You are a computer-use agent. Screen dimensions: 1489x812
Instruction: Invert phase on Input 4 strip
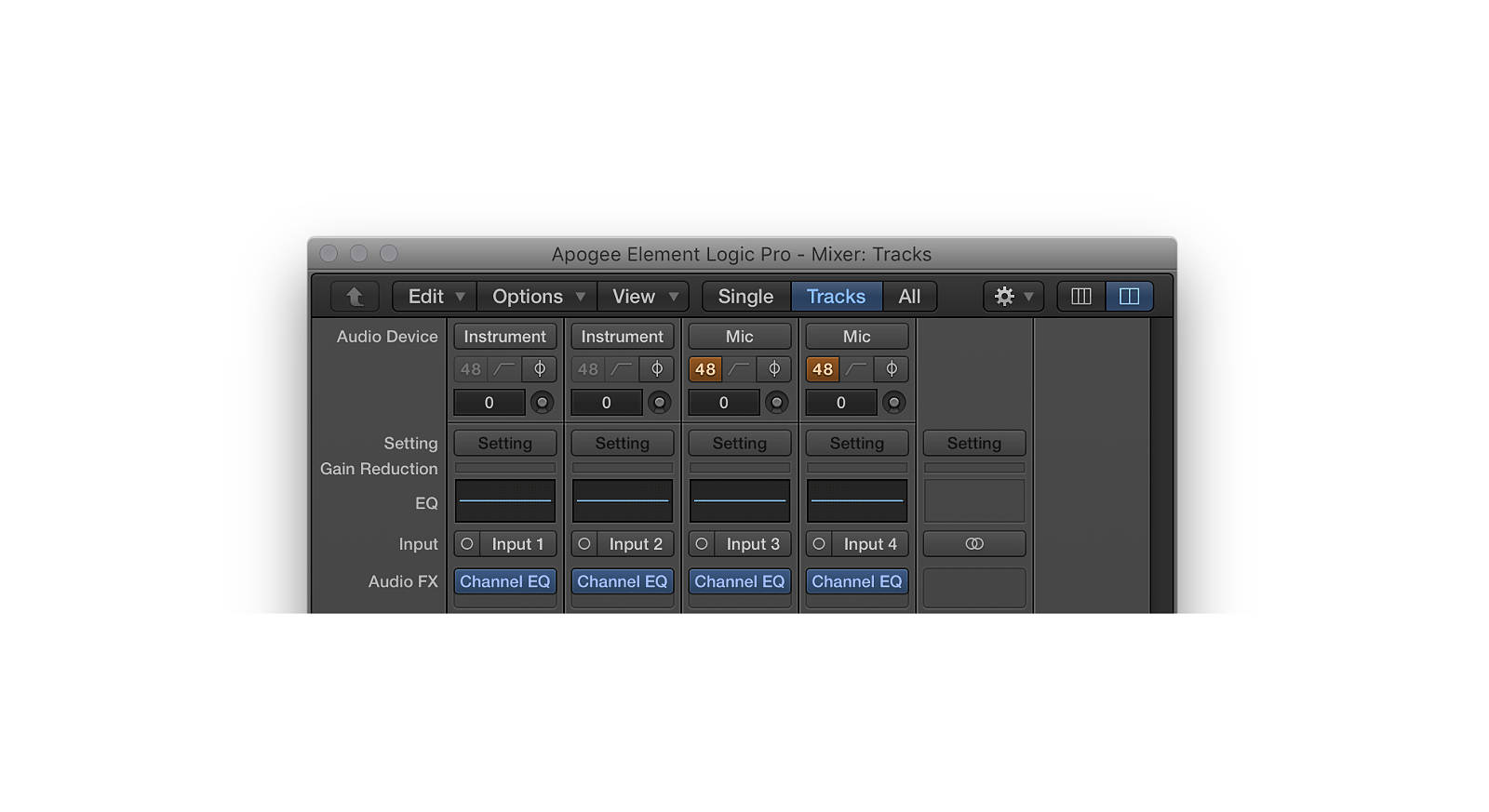pyautogui.click(x=892, y=369)
